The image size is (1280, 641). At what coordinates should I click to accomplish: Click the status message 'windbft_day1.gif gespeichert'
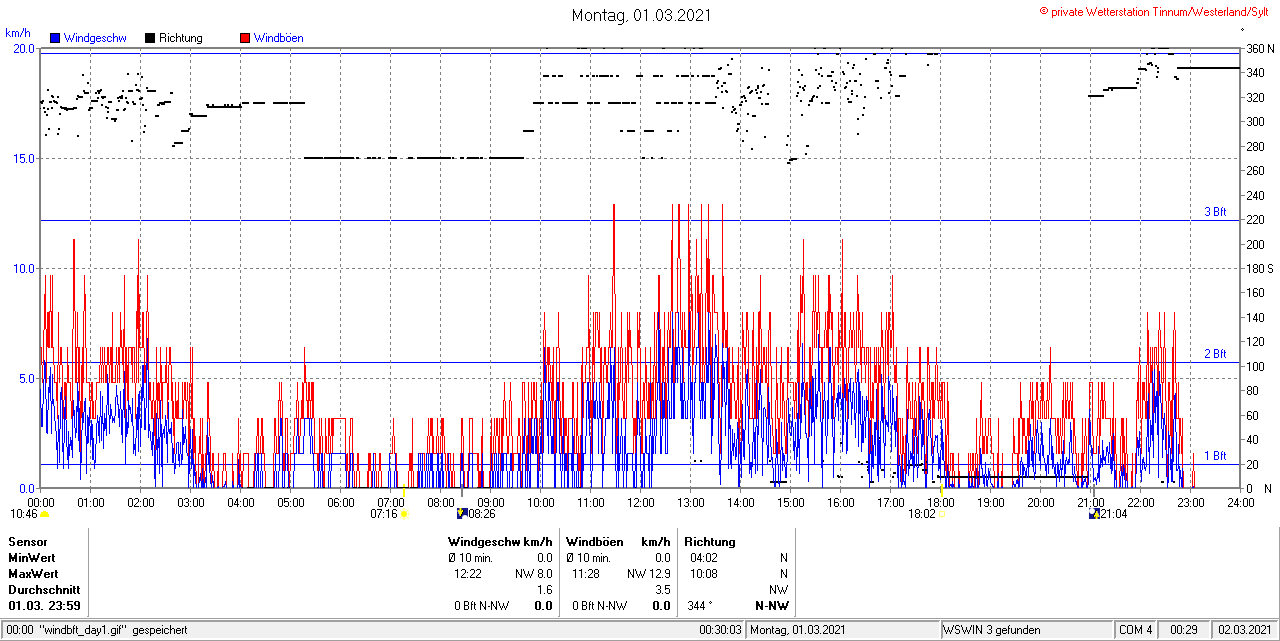112,630
